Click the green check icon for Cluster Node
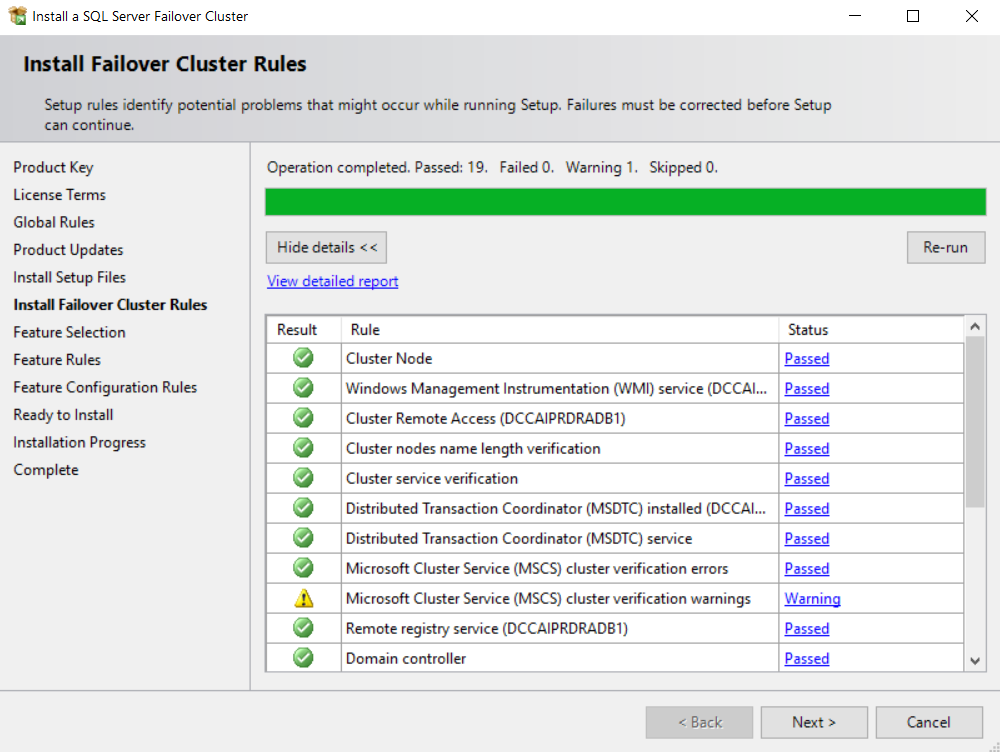 click(303, 358)
